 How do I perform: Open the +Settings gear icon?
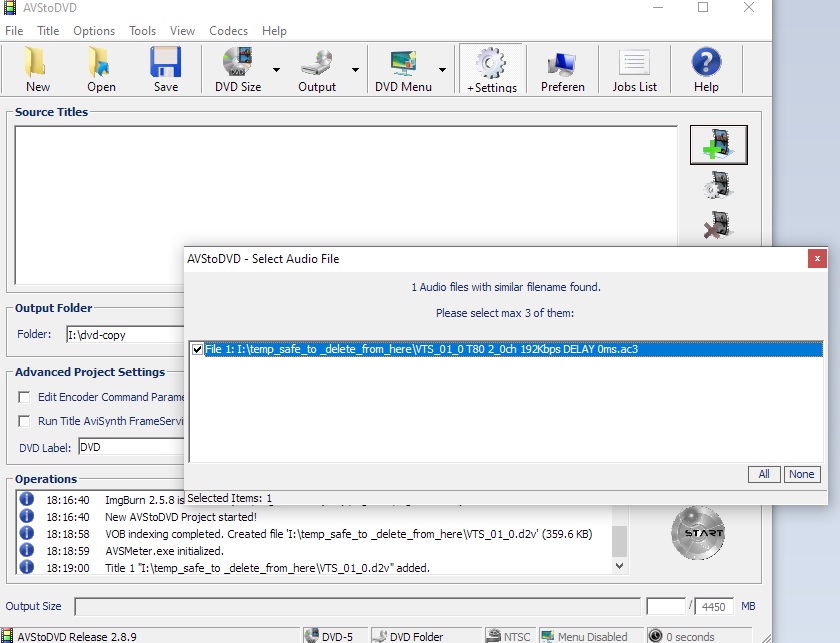point(491,69)
